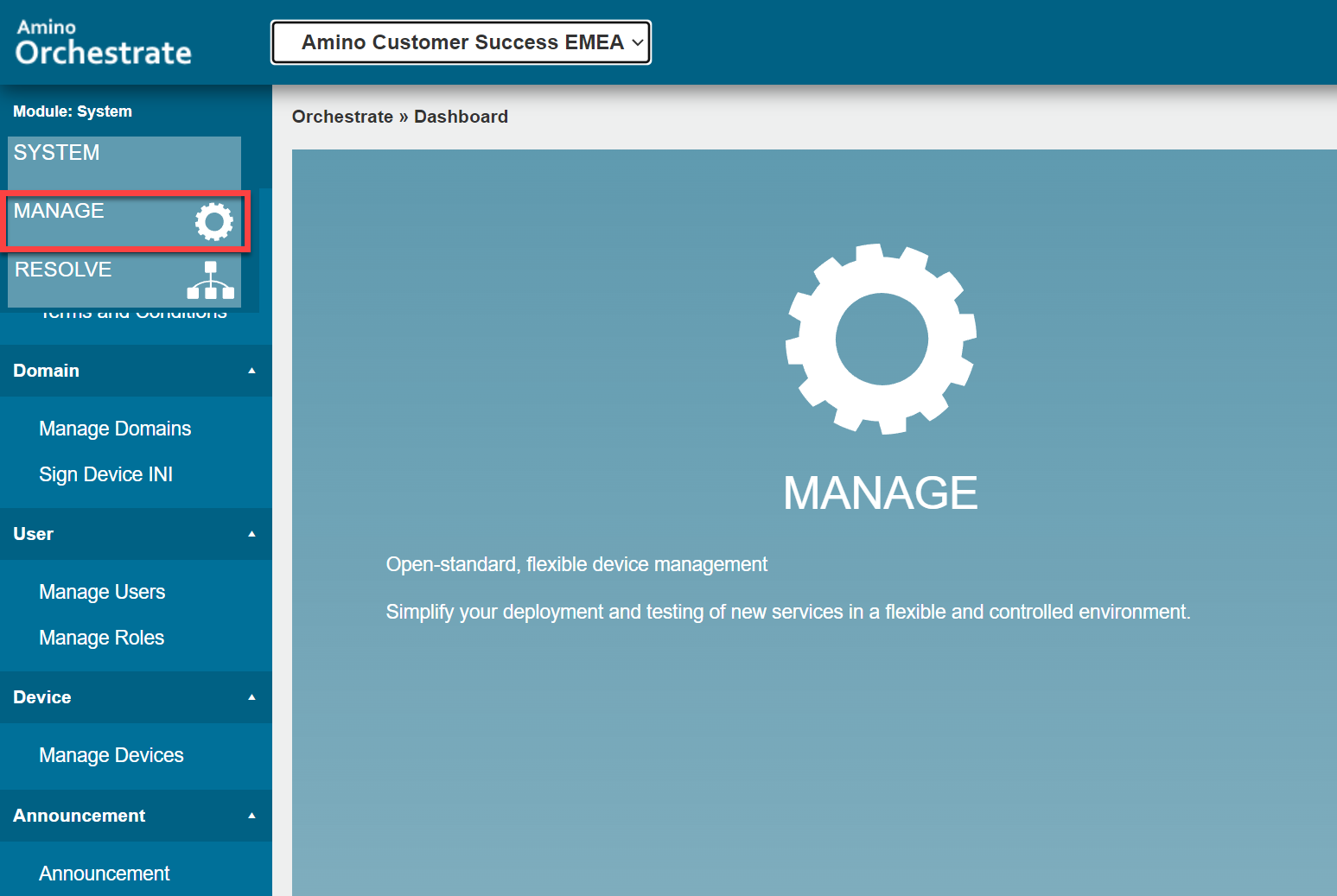Open Manage Users page
This screenshot has height=896, width=1337.
[x=102, y=592]
